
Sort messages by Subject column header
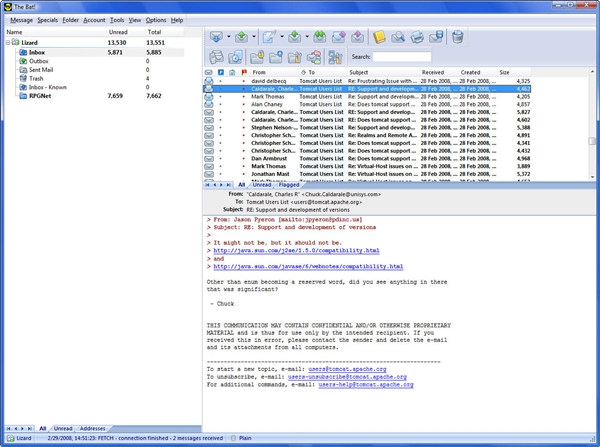click(x=359, y=72)
